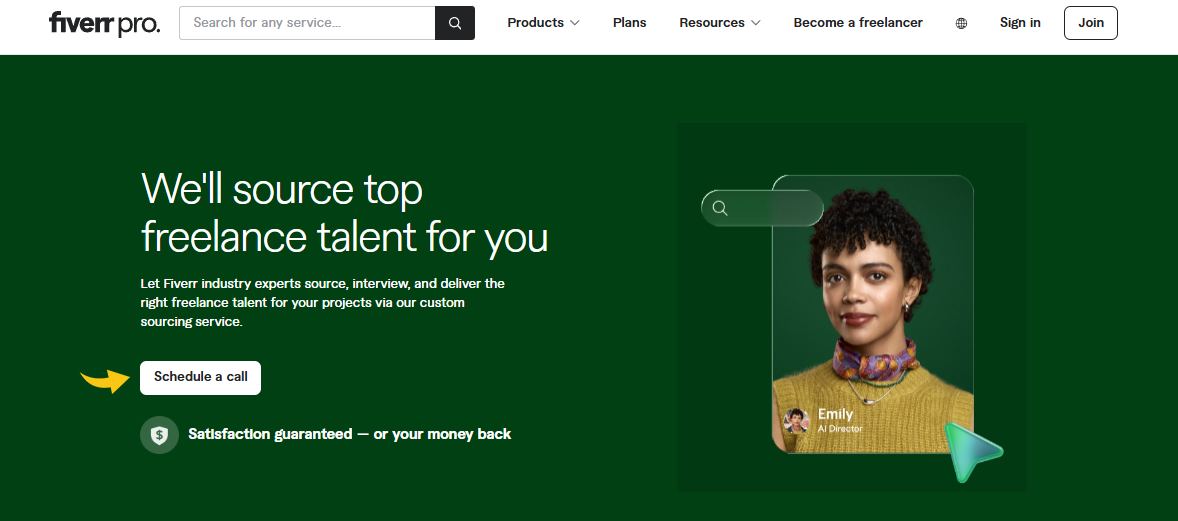The image size is (1178, 521).
Task: Focus the 'Search for any service' field
Action: tap(307, 23)
